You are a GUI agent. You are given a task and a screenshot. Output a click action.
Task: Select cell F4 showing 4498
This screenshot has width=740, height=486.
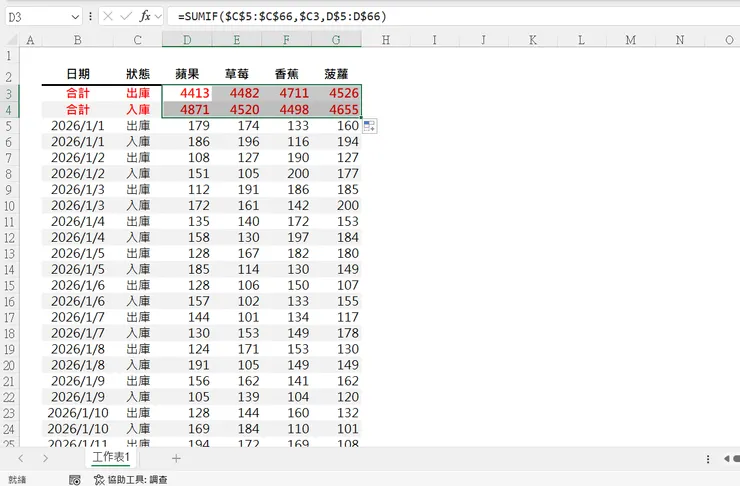pos(286,109)
